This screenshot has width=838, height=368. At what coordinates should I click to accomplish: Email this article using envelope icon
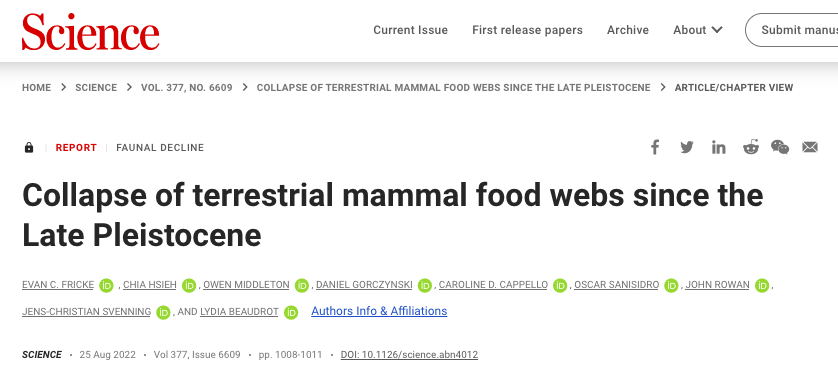(x=810, y=147)
